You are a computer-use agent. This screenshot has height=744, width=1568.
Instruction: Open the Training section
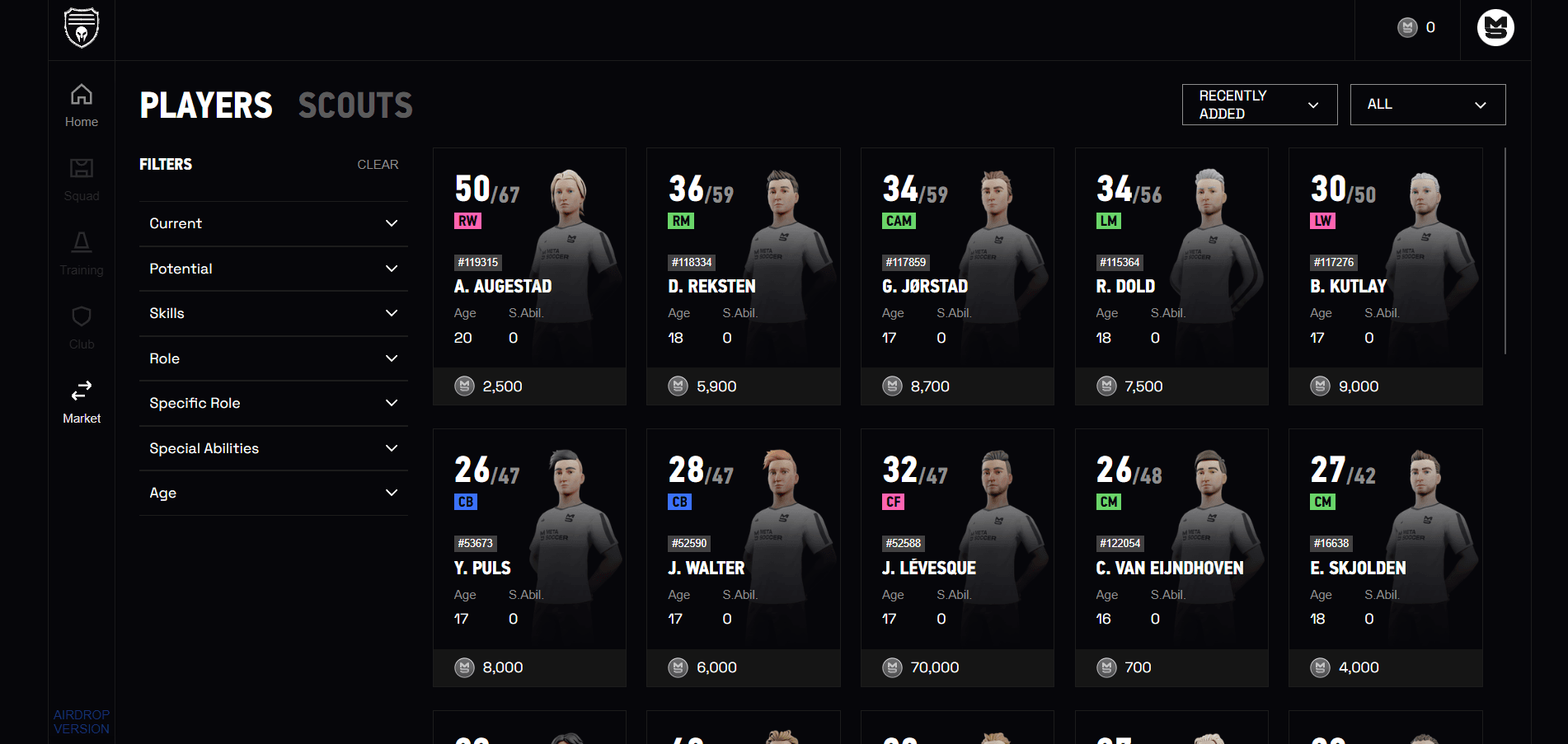coord(82,254)
